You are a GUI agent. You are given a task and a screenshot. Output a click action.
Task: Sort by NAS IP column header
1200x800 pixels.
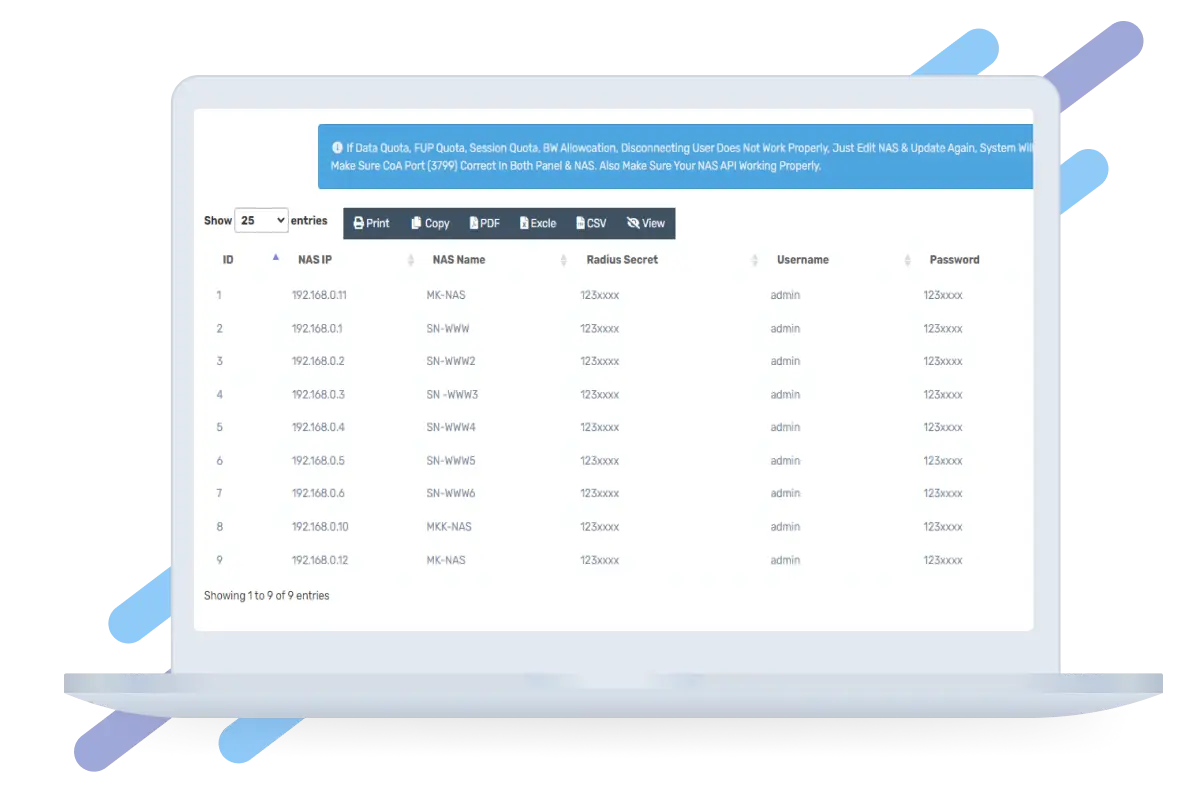click(x=315, y=260)
